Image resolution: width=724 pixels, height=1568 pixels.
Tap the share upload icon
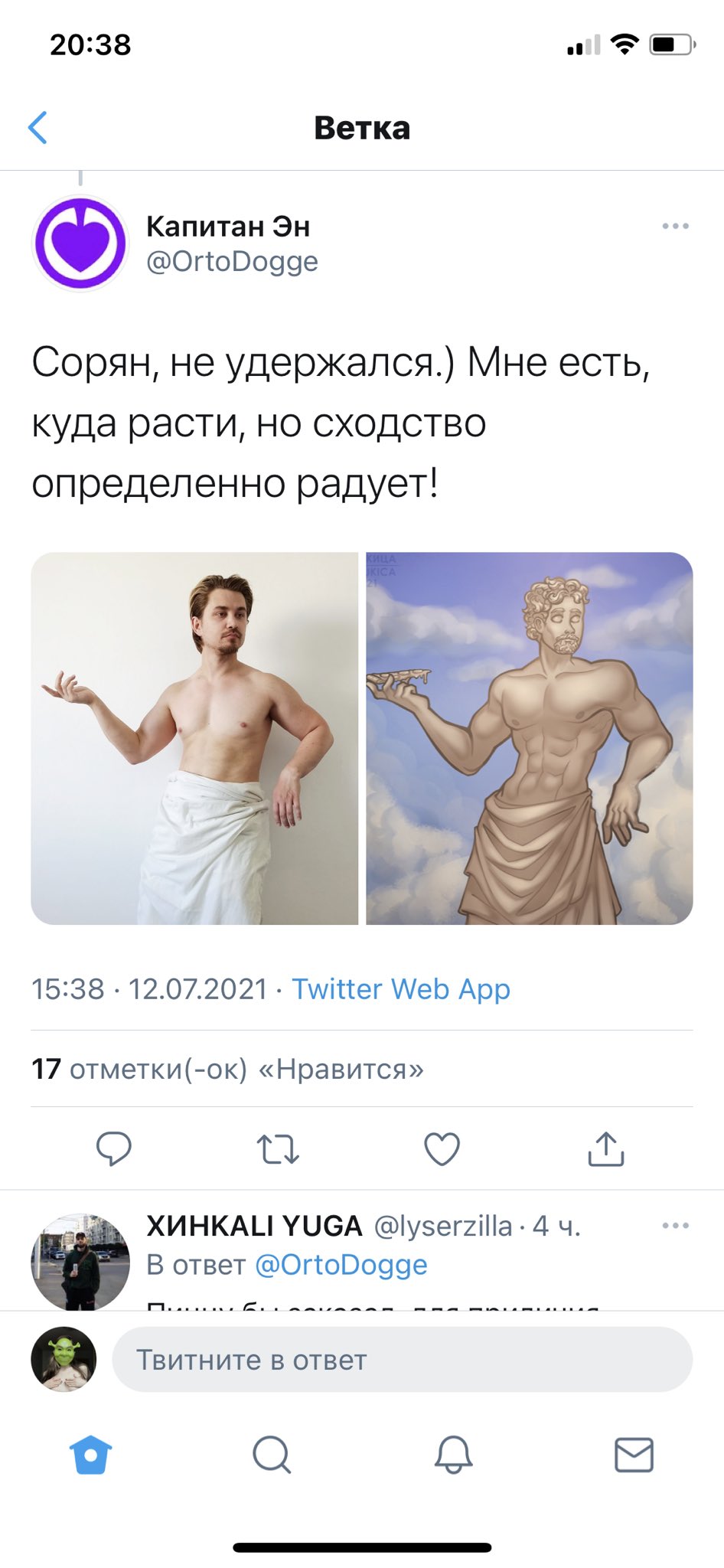point(606,1148)
